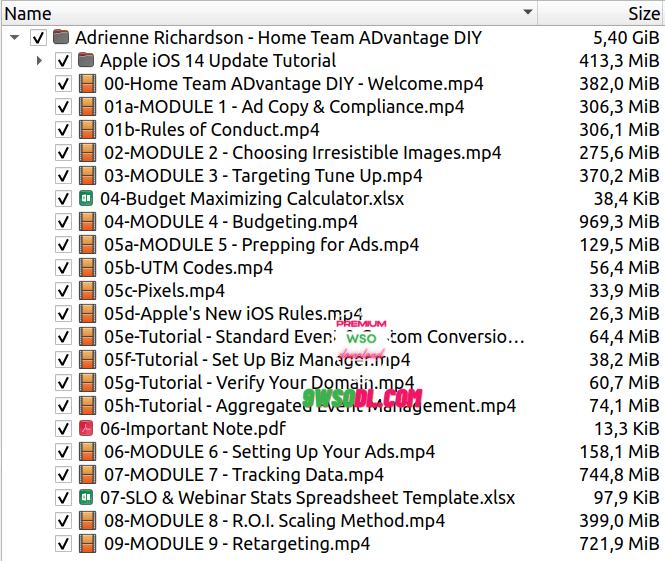
Task: Click the video icon for 05g-Tutorial Verify Your Domain
Action: 87,382
